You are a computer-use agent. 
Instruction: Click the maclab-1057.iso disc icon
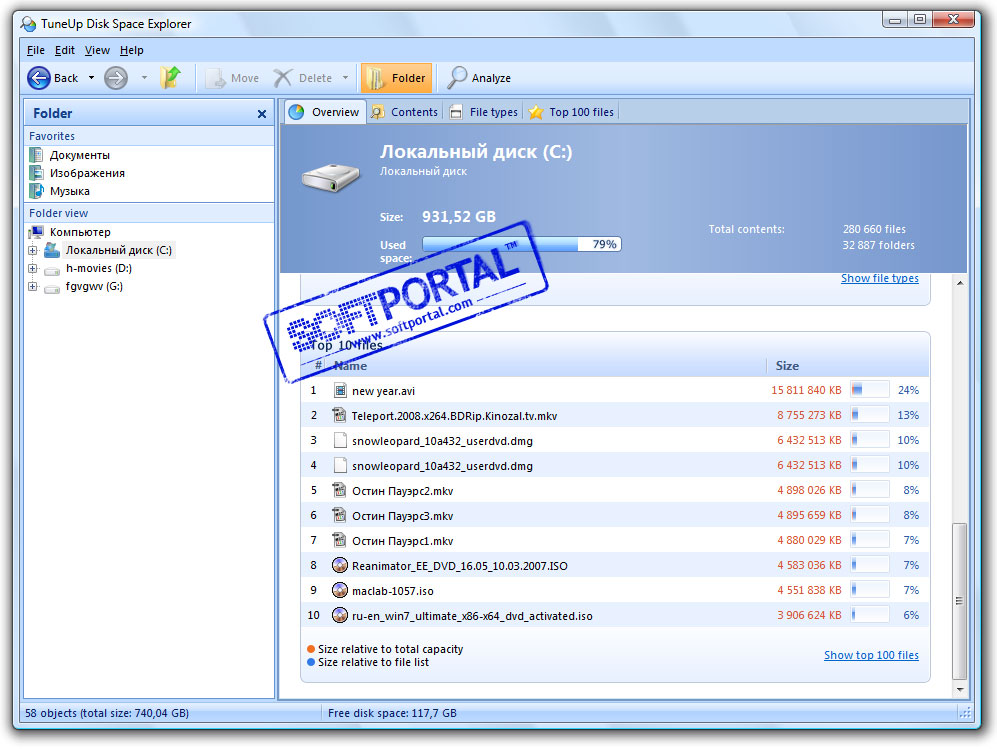[340, 590]
